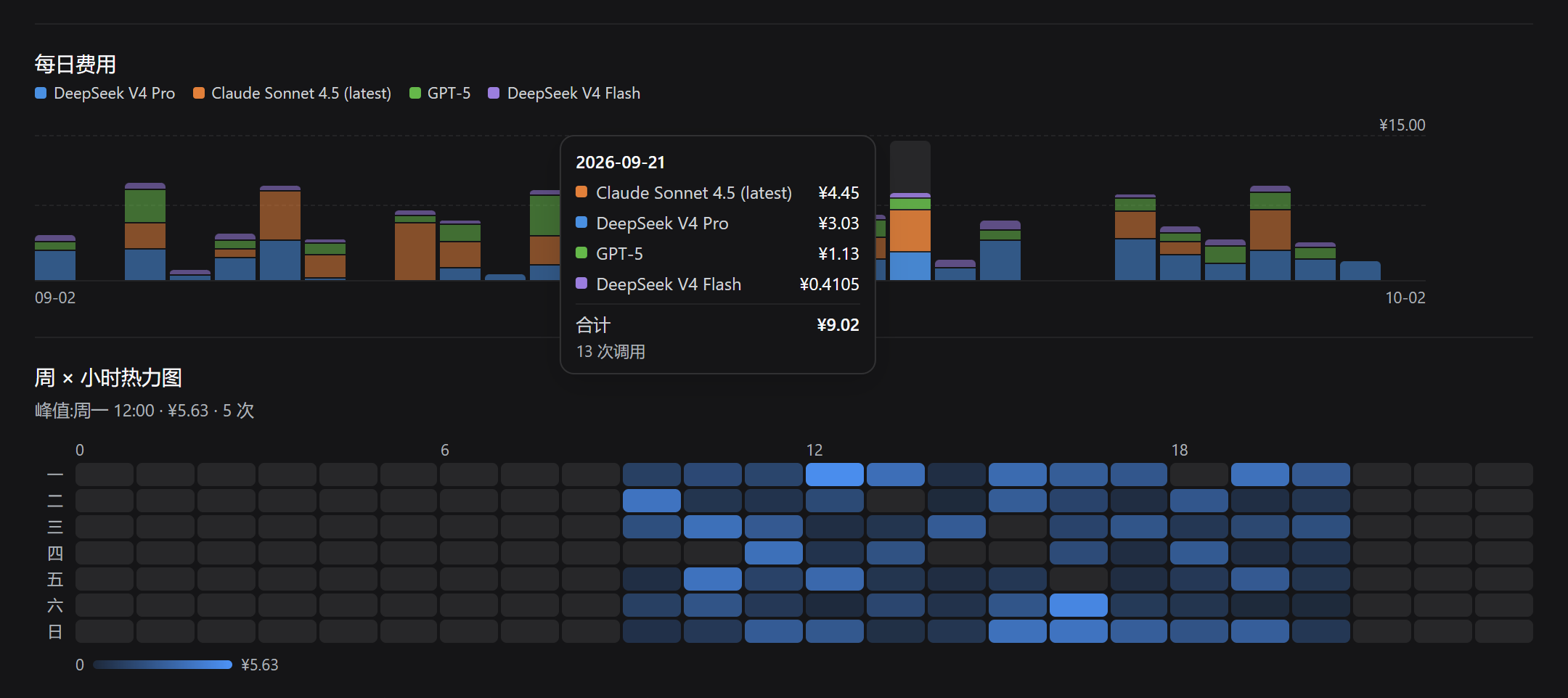Toggle Claude Sonnet 4.5 (latest) legend series
The image size is (1568, 698).
[x=292, y=93]
